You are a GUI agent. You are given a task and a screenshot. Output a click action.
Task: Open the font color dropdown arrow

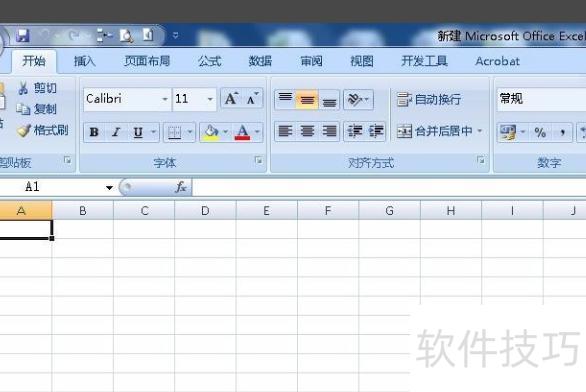[x=257, y=132]
